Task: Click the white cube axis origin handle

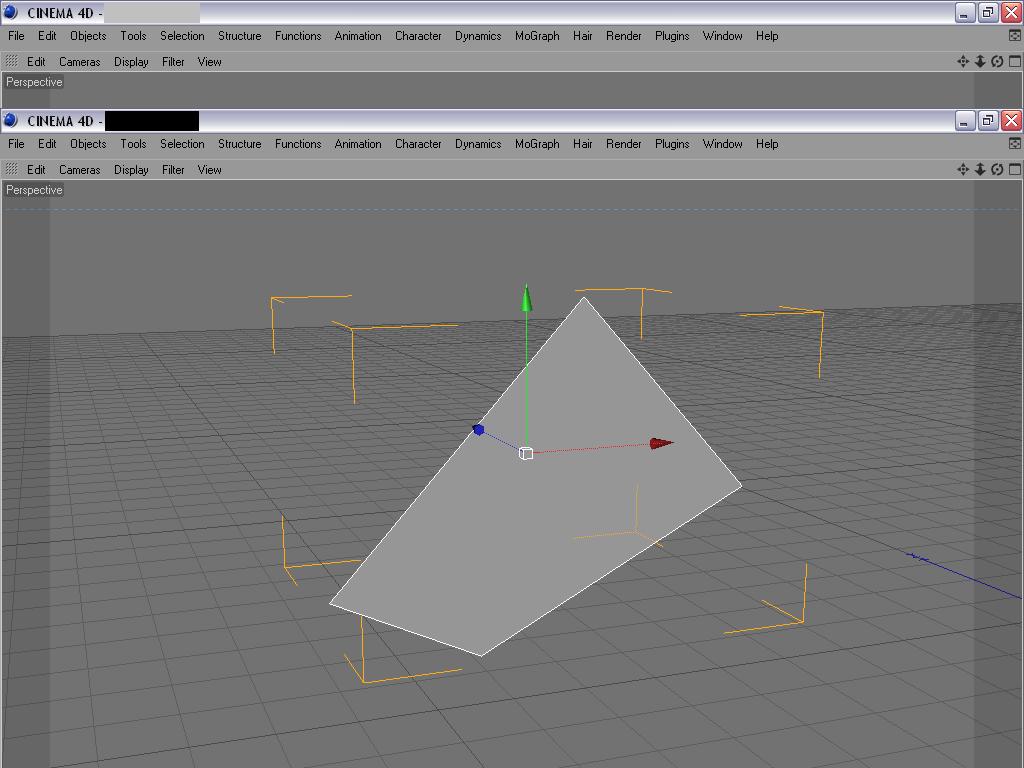Action: 526,453
